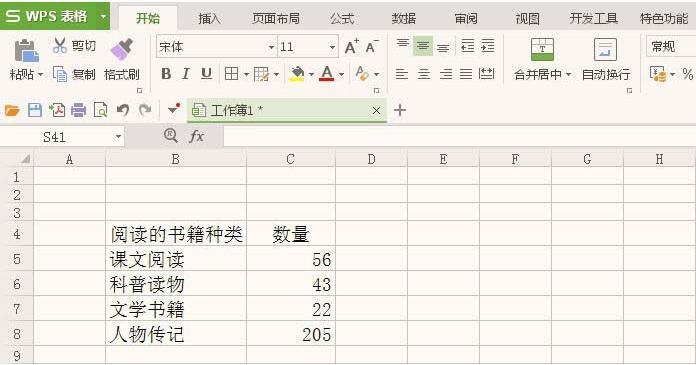Click the Undo arrow icon
Screen dimensions: 696x365
coord(123,110)
